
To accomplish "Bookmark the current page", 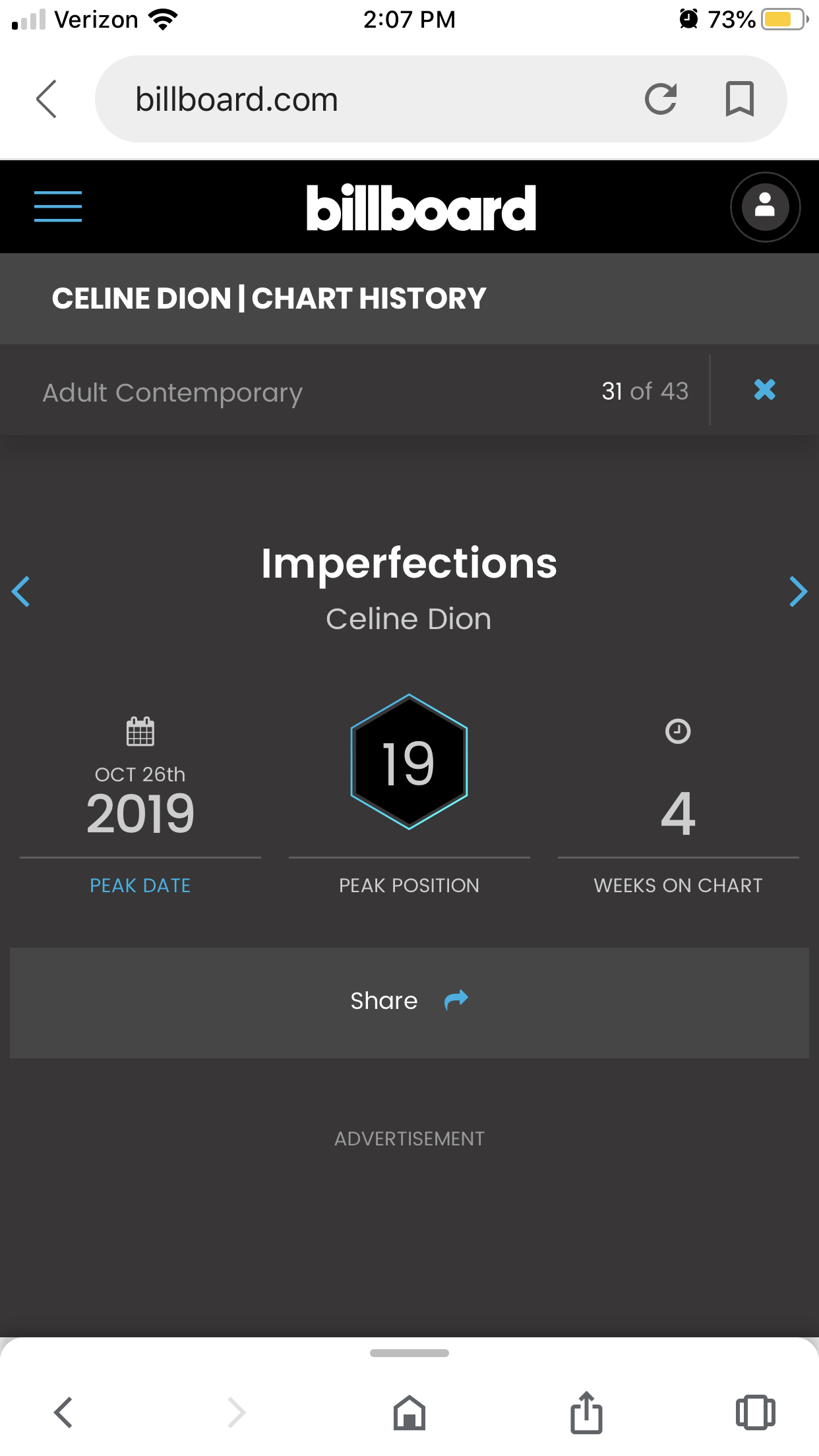I will pyautogui.click(x=739, y=100).
